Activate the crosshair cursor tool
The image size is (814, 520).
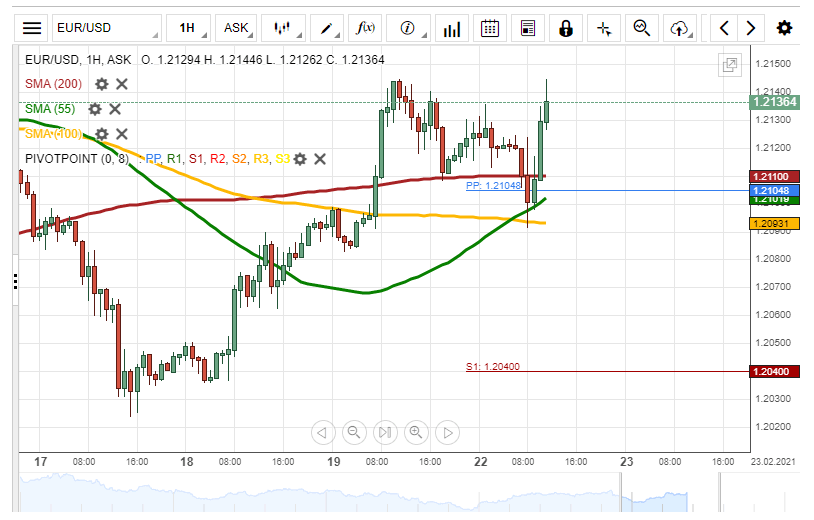click(604, 28)
